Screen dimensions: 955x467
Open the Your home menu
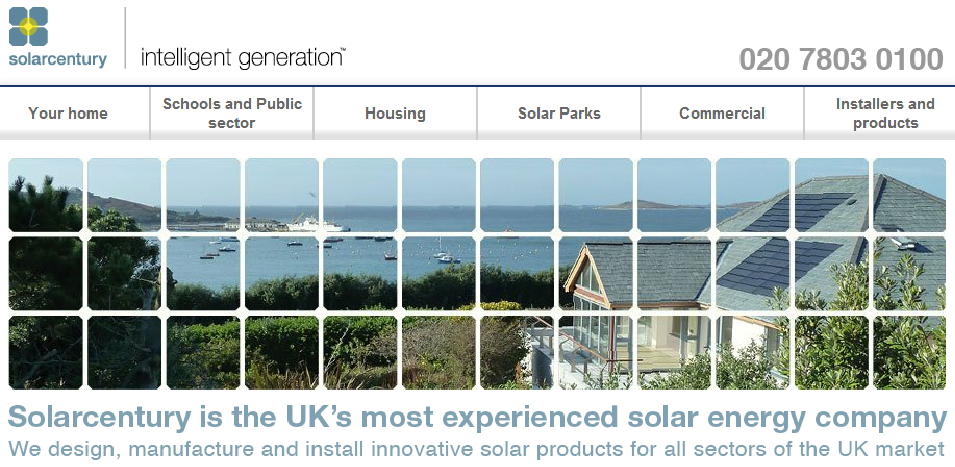click(x=68, y=113)
